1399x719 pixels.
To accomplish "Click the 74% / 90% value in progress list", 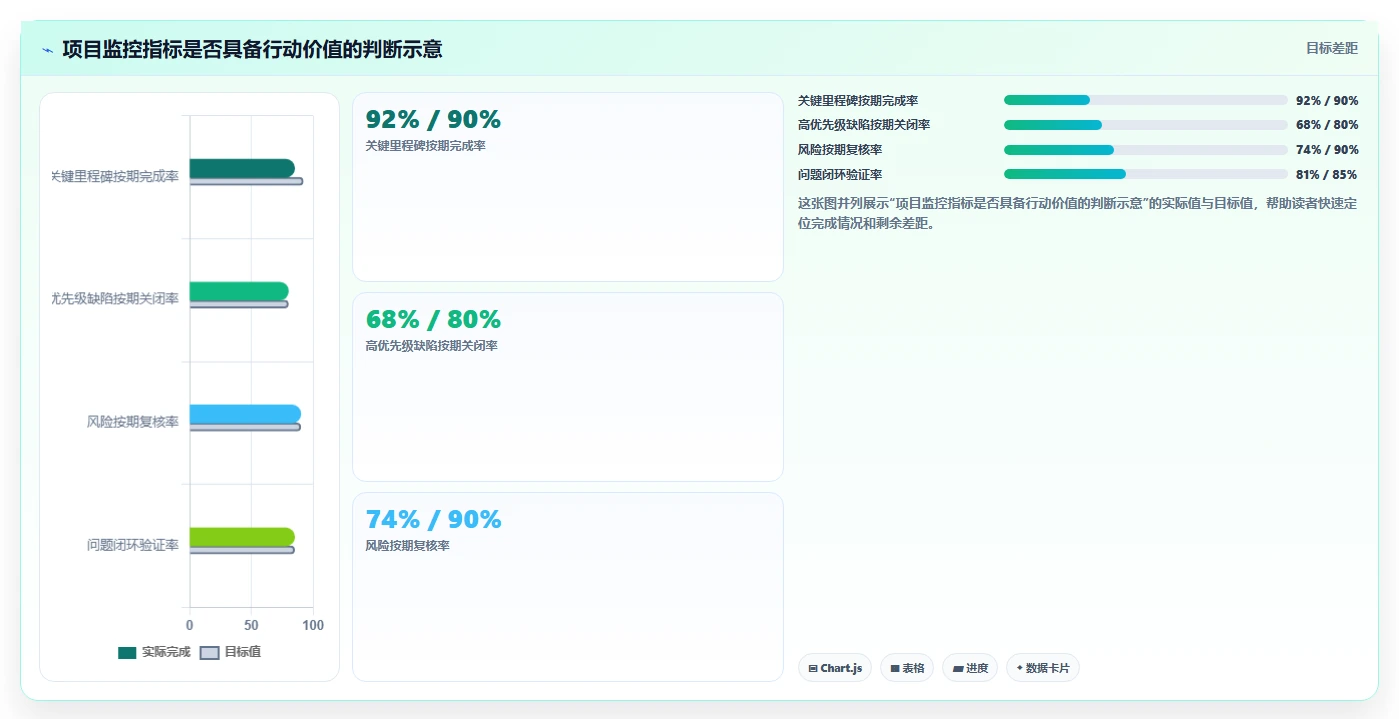I will point(1327,150).
